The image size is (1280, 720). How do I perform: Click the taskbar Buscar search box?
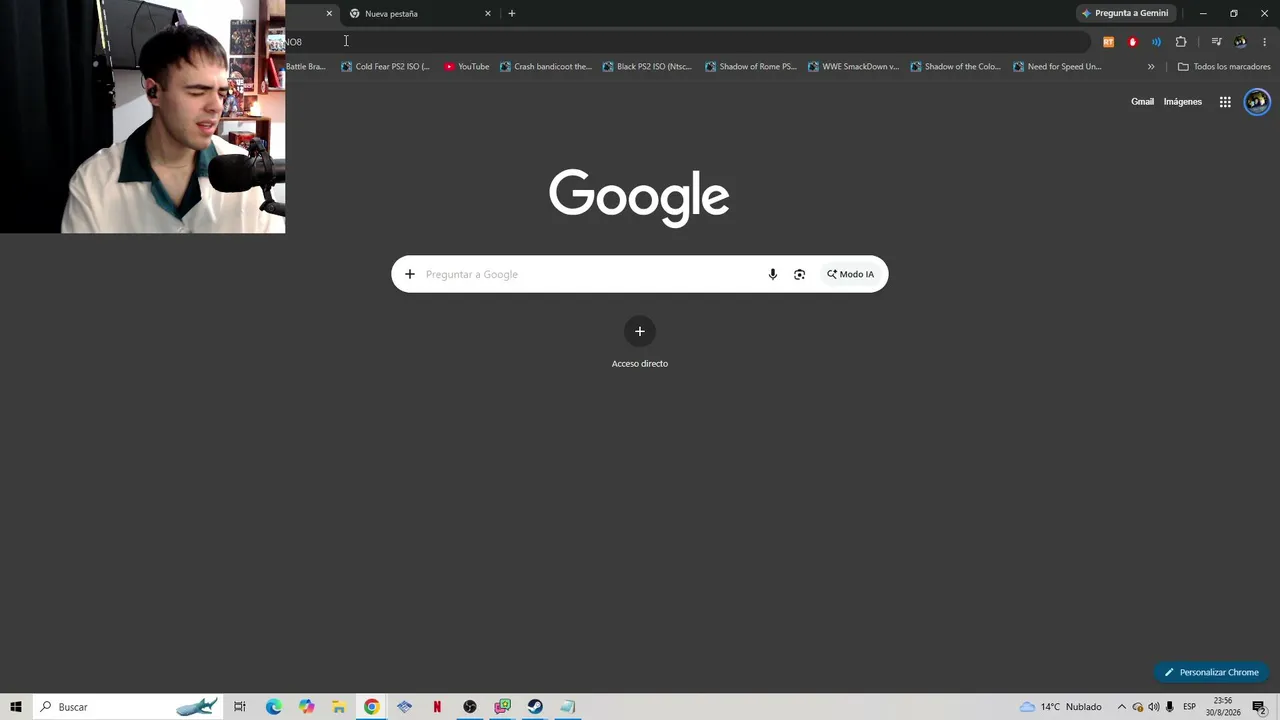128,707
